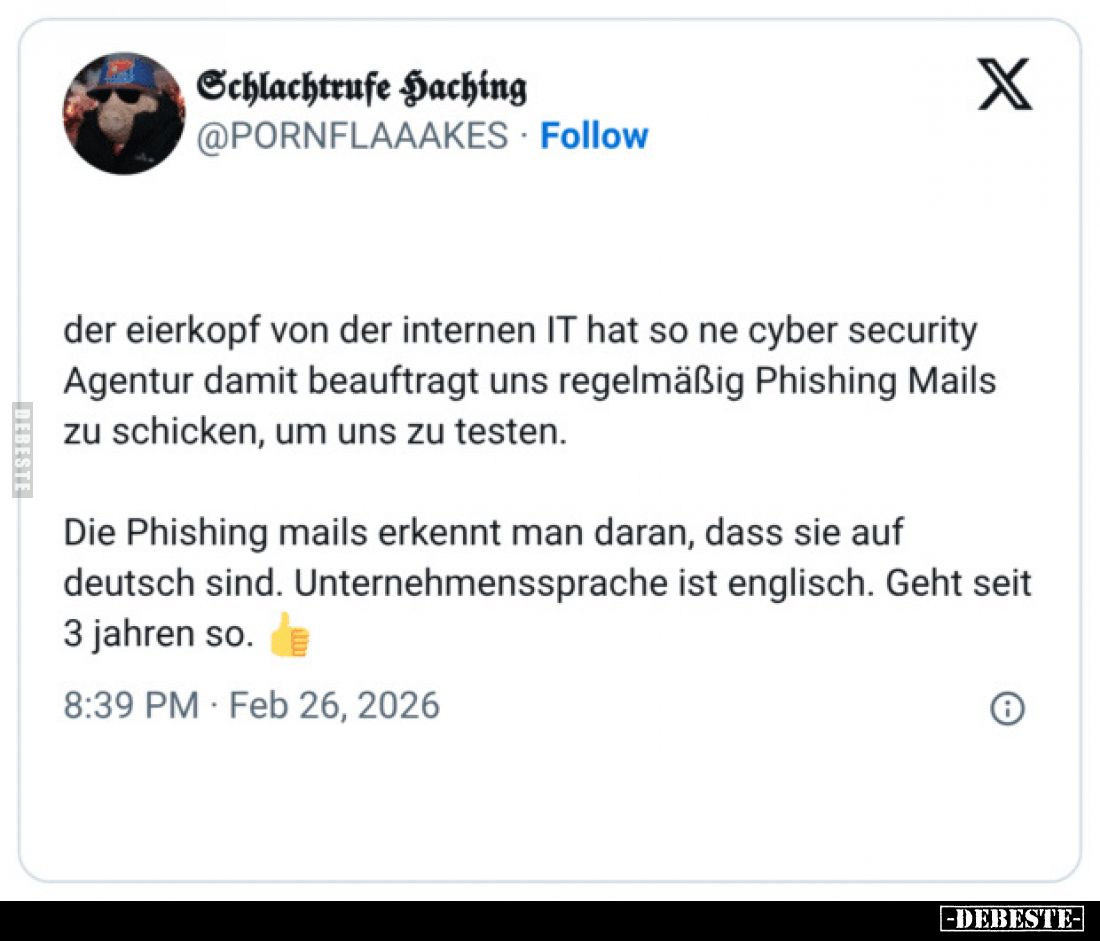Open the timestamp Feb 26, 2026
This screenshot has height=941, width=1100.
tap(333, 706)
